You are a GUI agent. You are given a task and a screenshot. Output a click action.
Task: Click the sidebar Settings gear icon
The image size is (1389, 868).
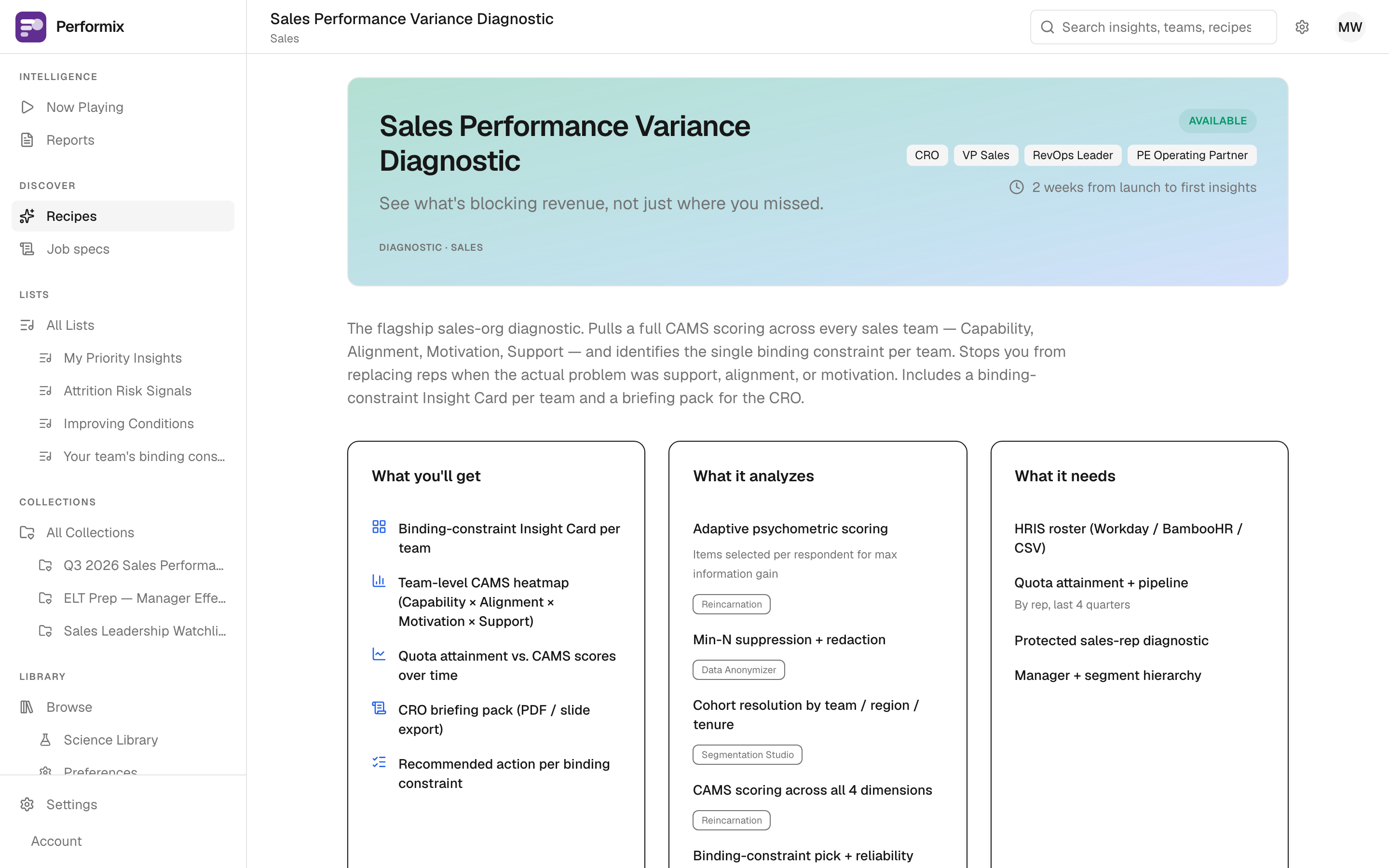click(x=27, y=804)
